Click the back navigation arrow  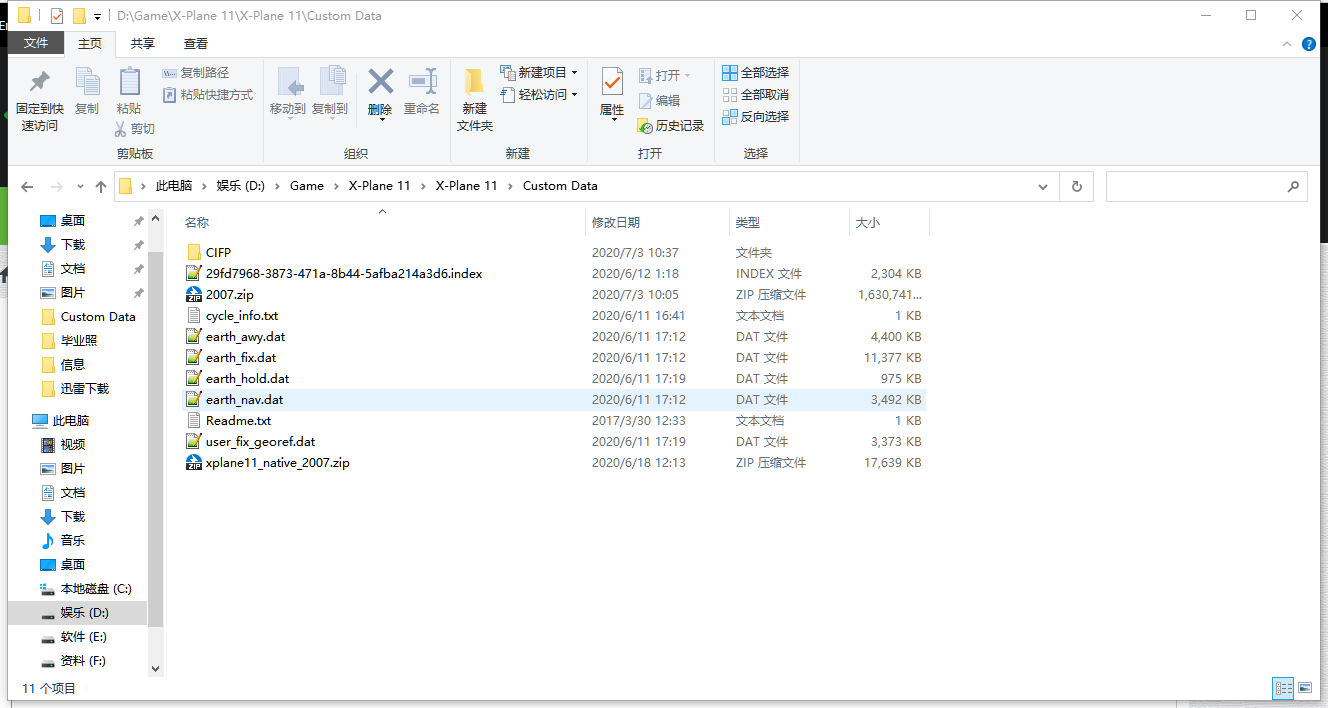(27, 187)
